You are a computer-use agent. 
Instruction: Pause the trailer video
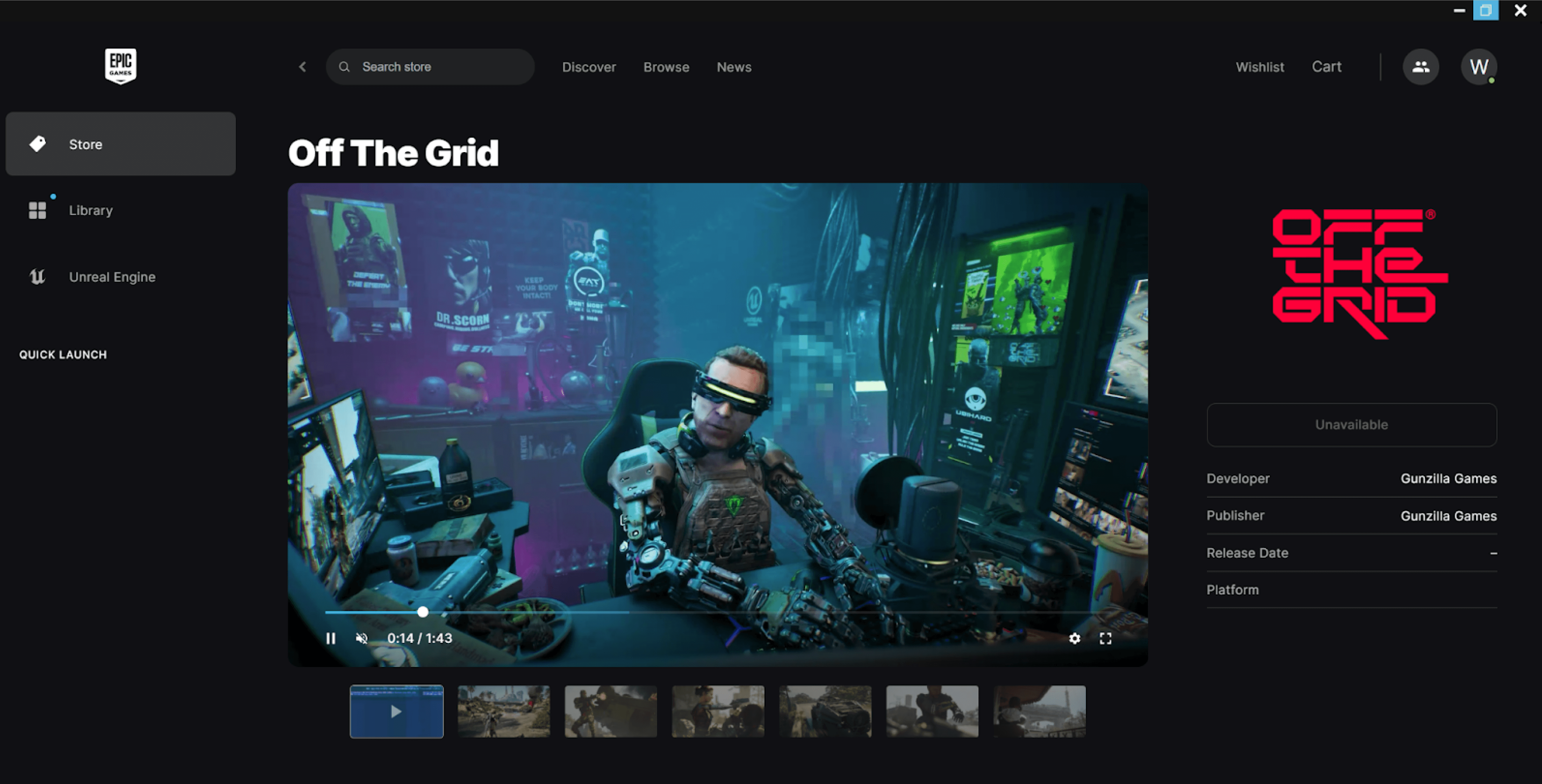[x=331, y=639]
